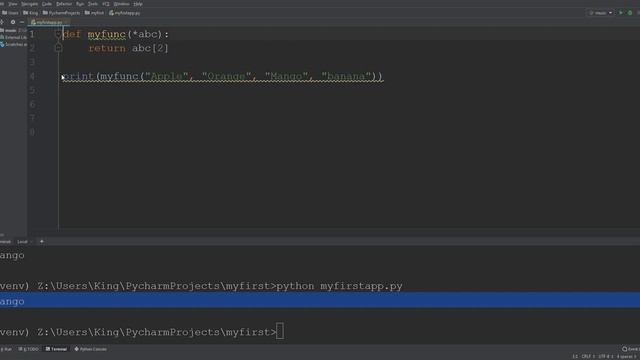Viewport: 640px width, 360px height.
Task: Open the Refactor menu
Action: pyautogui.click(x=64, y=4)
